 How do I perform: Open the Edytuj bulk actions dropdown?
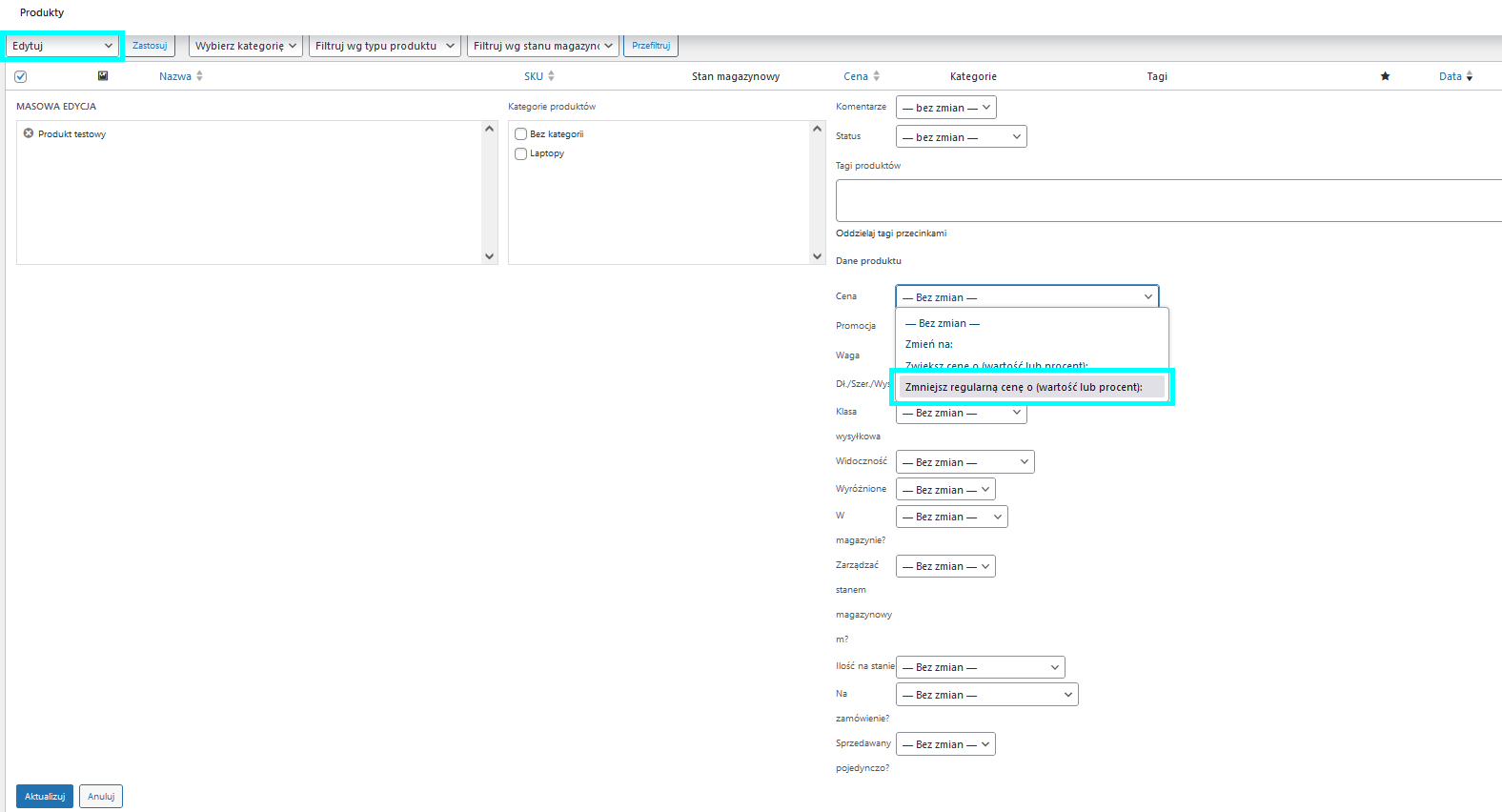tap(62, 46)
